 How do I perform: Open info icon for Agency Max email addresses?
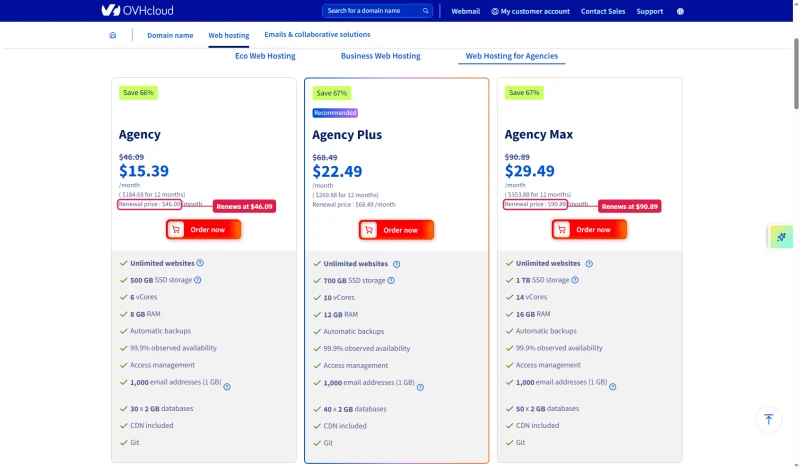coord(613,386)
